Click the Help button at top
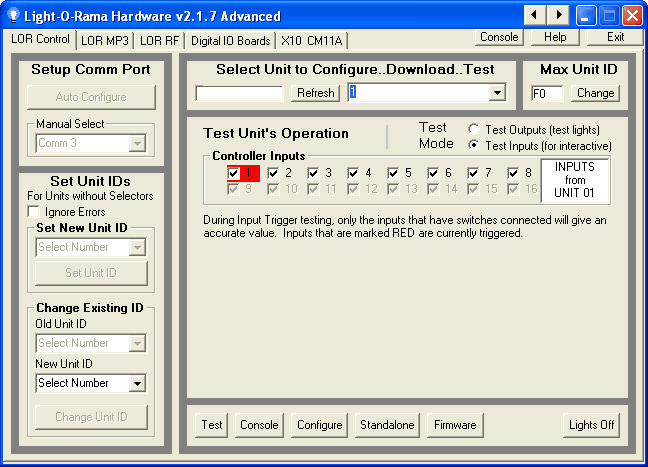The image size is (648, 467). pos(555,37)
